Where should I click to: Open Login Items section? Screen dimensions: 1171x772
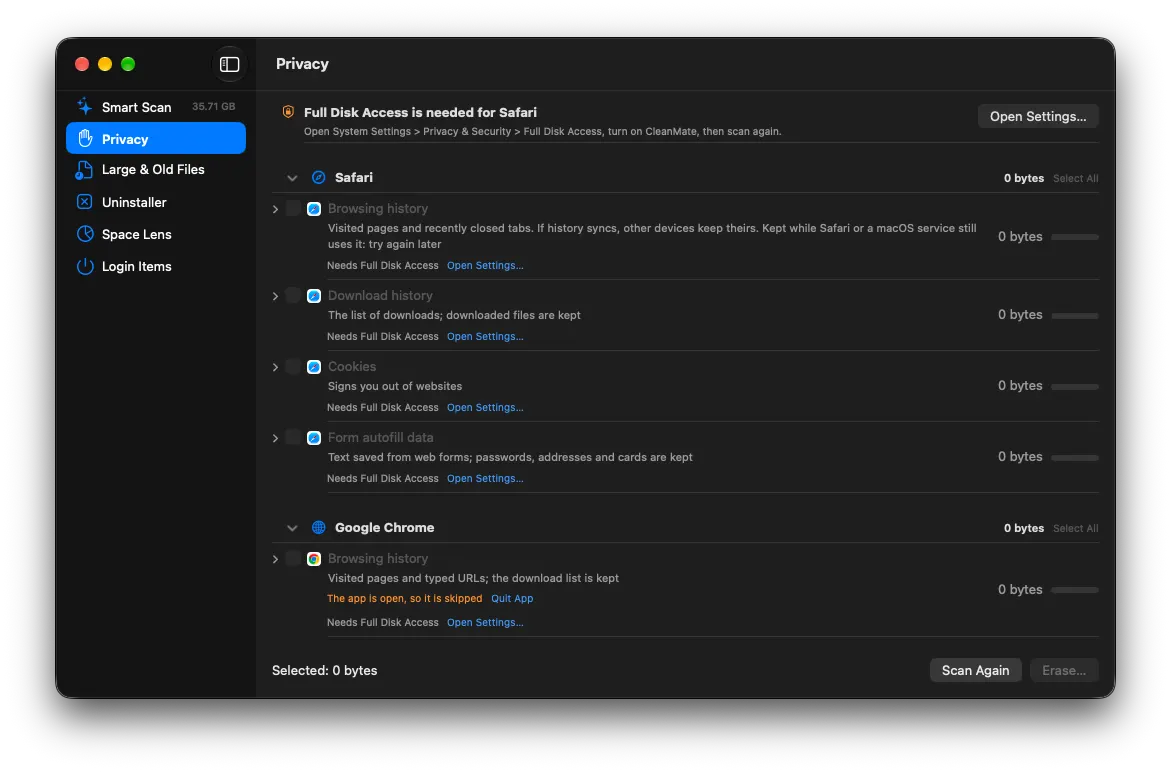(x=155, y=266)
